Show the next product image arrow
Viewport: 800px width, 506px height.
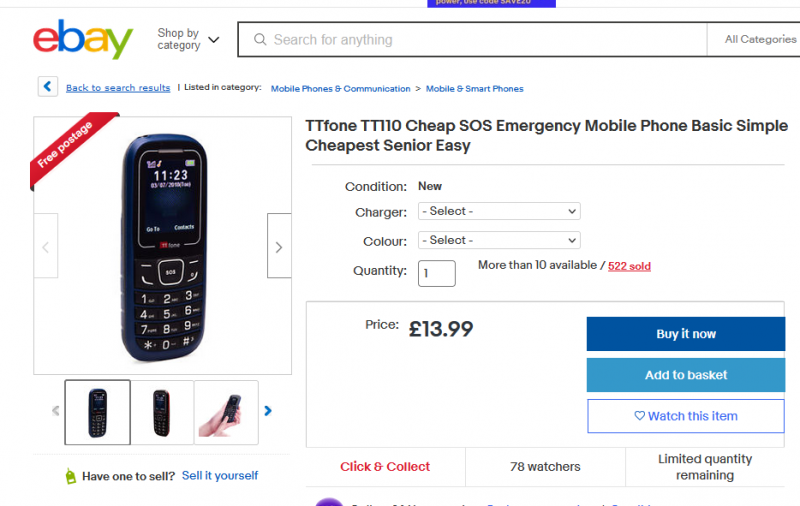[x=279, y=246]
